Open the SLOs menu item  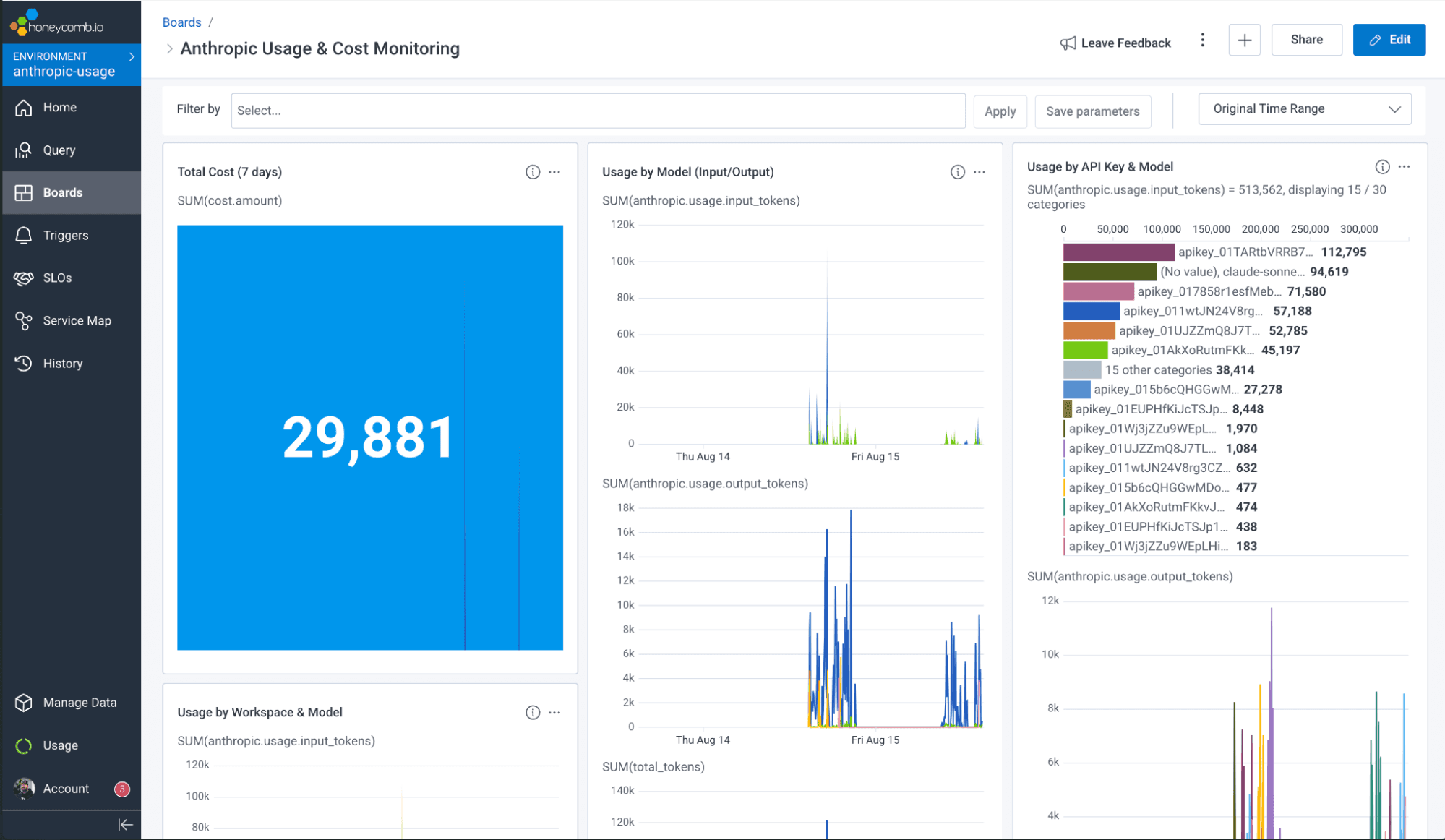(57, 278)
